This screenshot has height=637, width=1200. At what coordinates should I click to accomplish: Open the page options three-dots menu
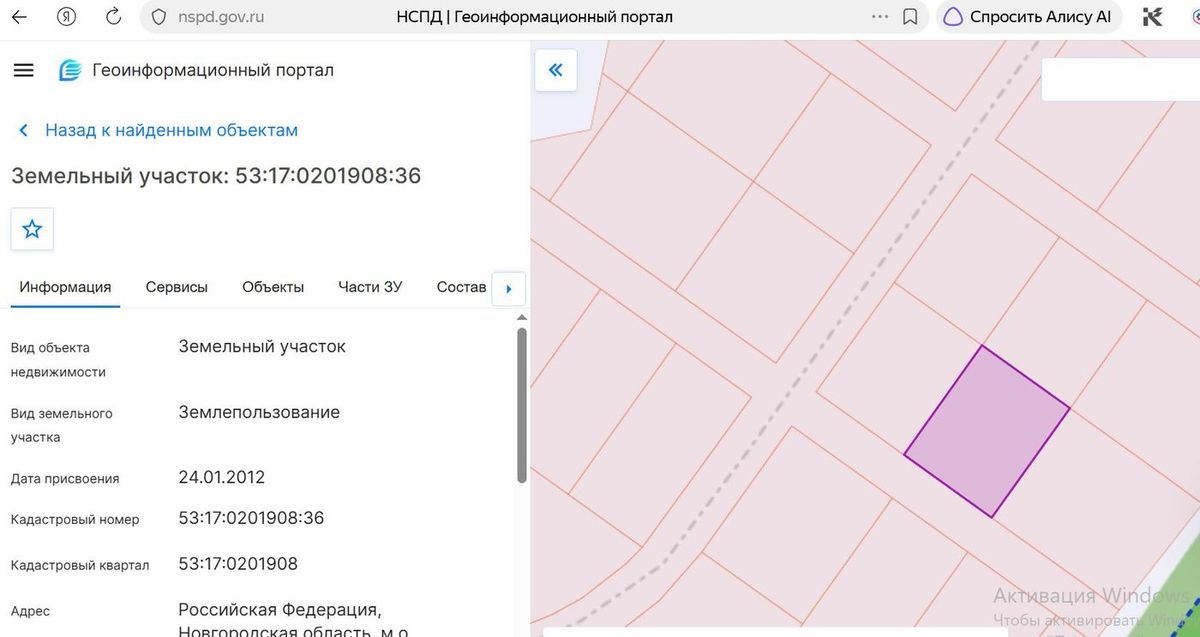(880, 17)
